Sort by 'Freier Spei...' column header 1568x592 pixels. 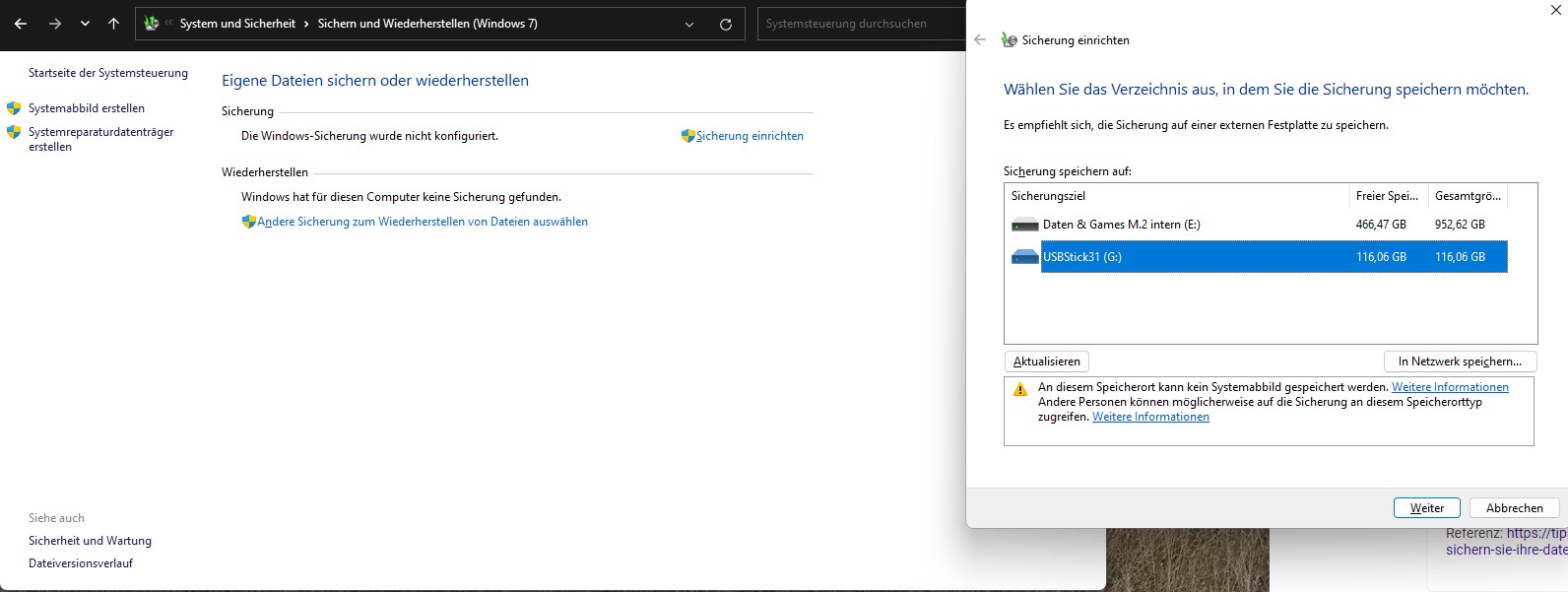click(1388, 196)
